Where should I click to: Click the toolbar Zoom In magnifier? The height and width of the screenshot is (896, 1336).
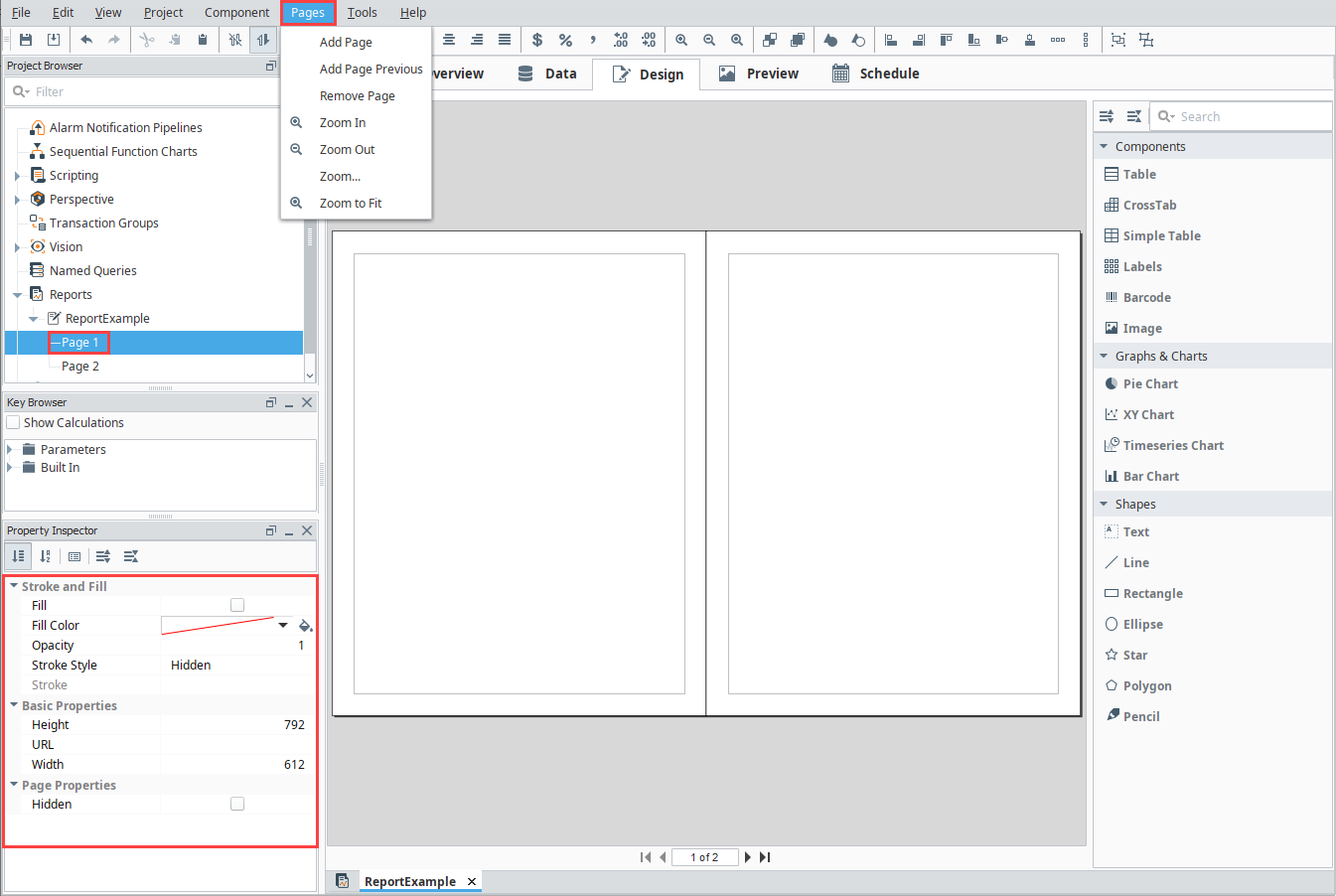point(681,40)
